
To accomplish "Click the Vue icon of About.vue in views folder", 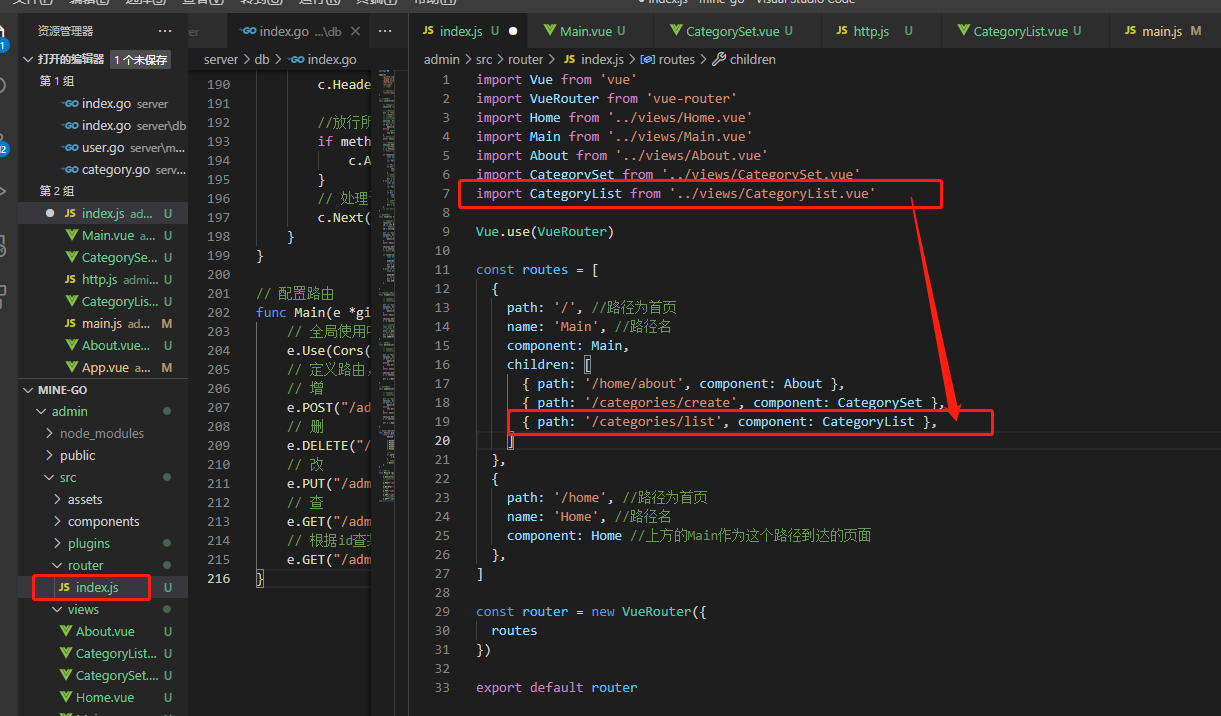I will [x=65, y=632].
